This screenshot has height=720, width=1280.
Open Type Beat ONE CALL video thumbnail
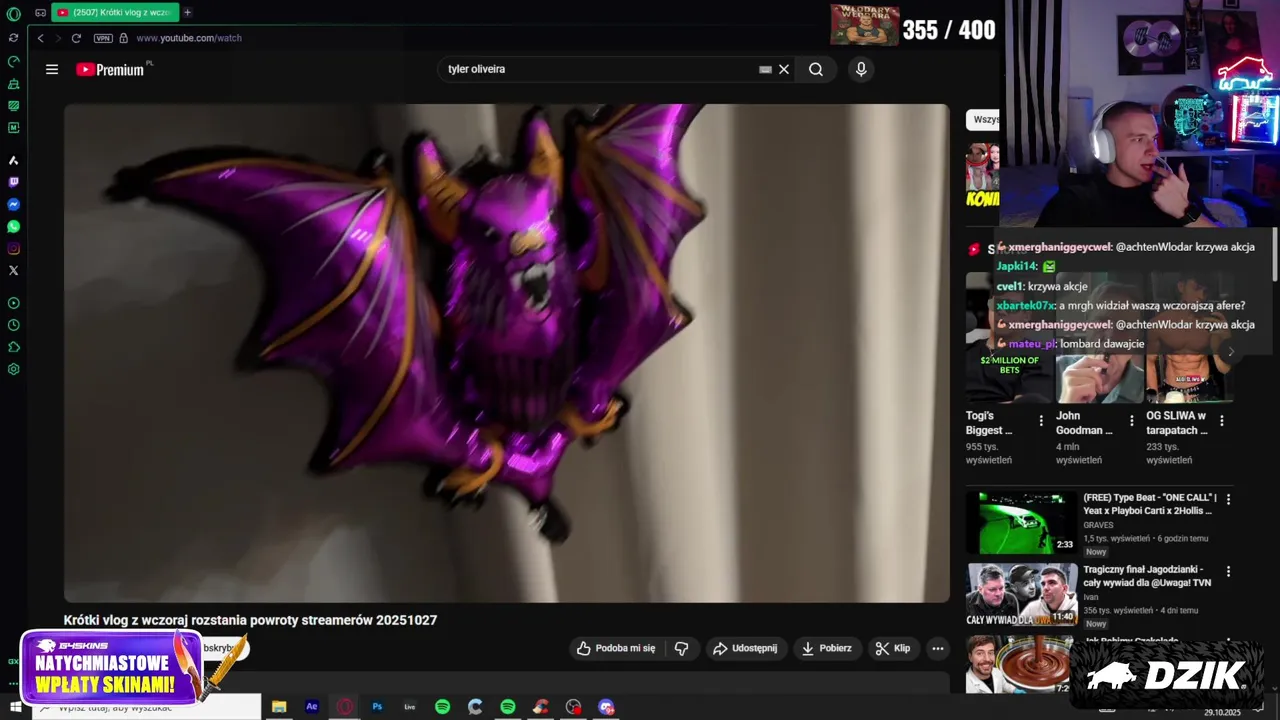point(1021,522)
